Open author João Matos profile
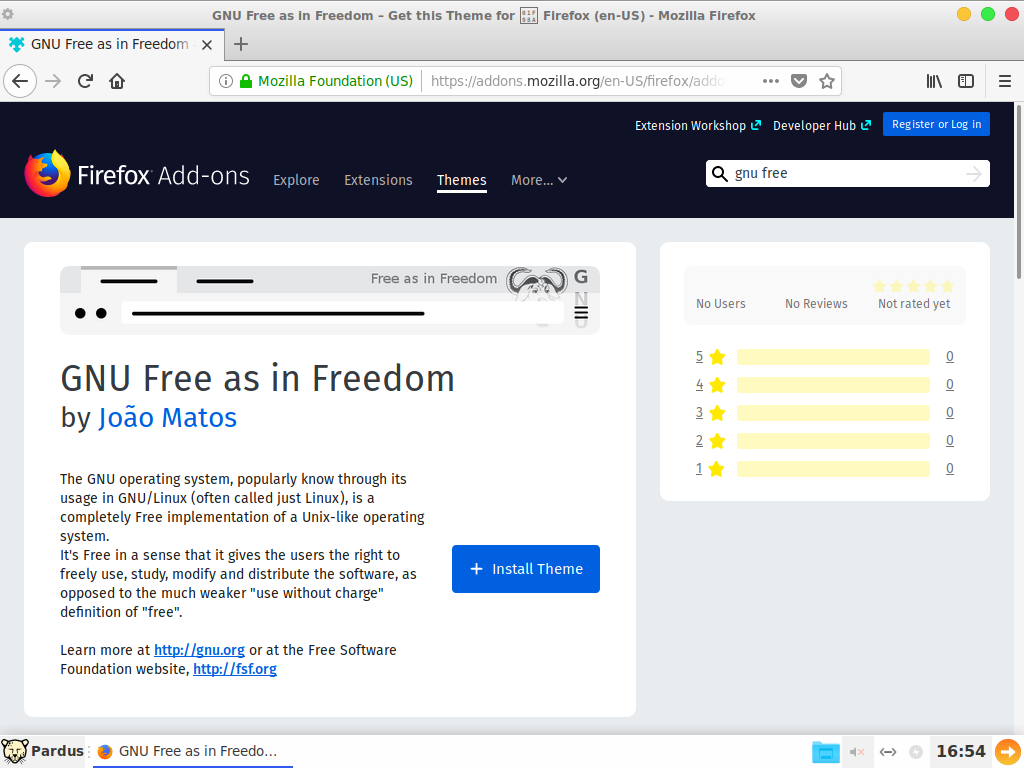The height and width of the screenshot is (768, 1024). pos(168,418)
